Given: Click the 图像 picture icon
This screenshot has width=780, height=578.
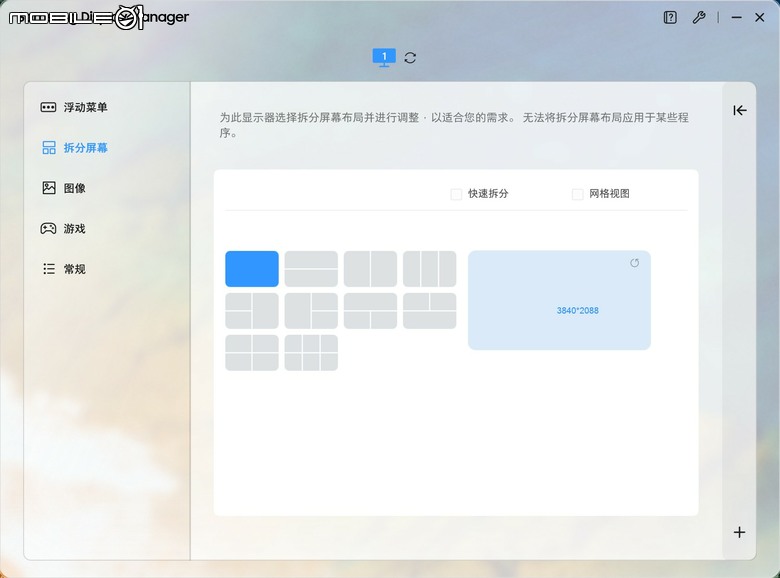Looking at the screenshot, I should [49, 188].
